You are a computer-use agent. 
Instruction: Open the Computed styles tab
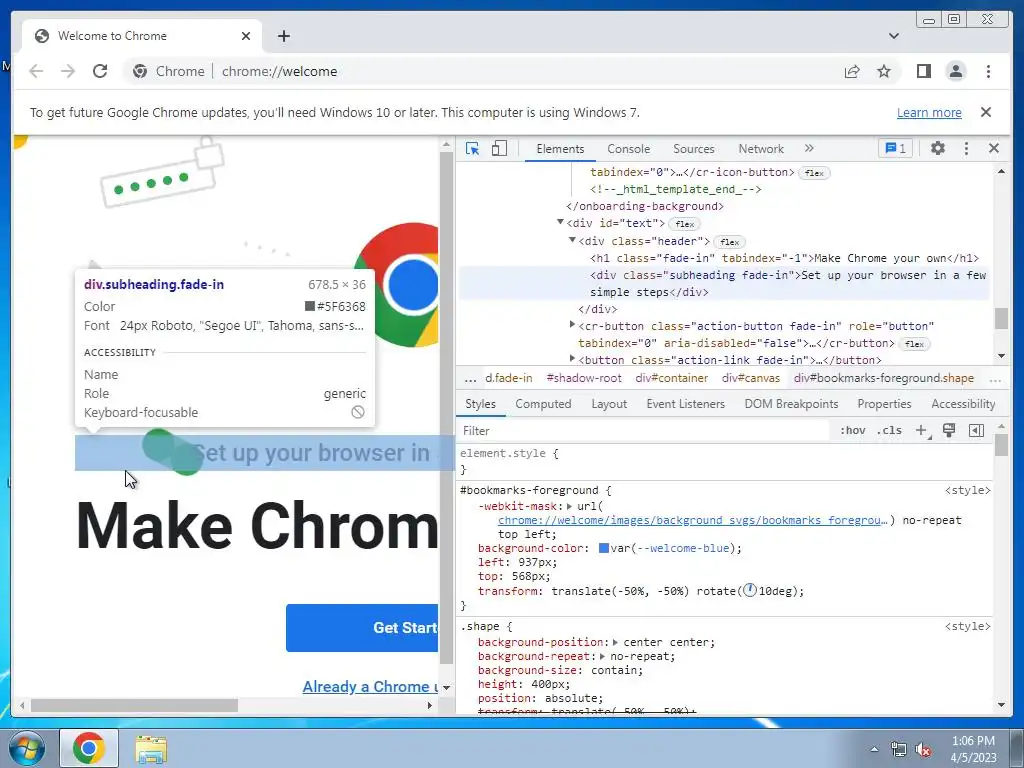pos(543,404)
